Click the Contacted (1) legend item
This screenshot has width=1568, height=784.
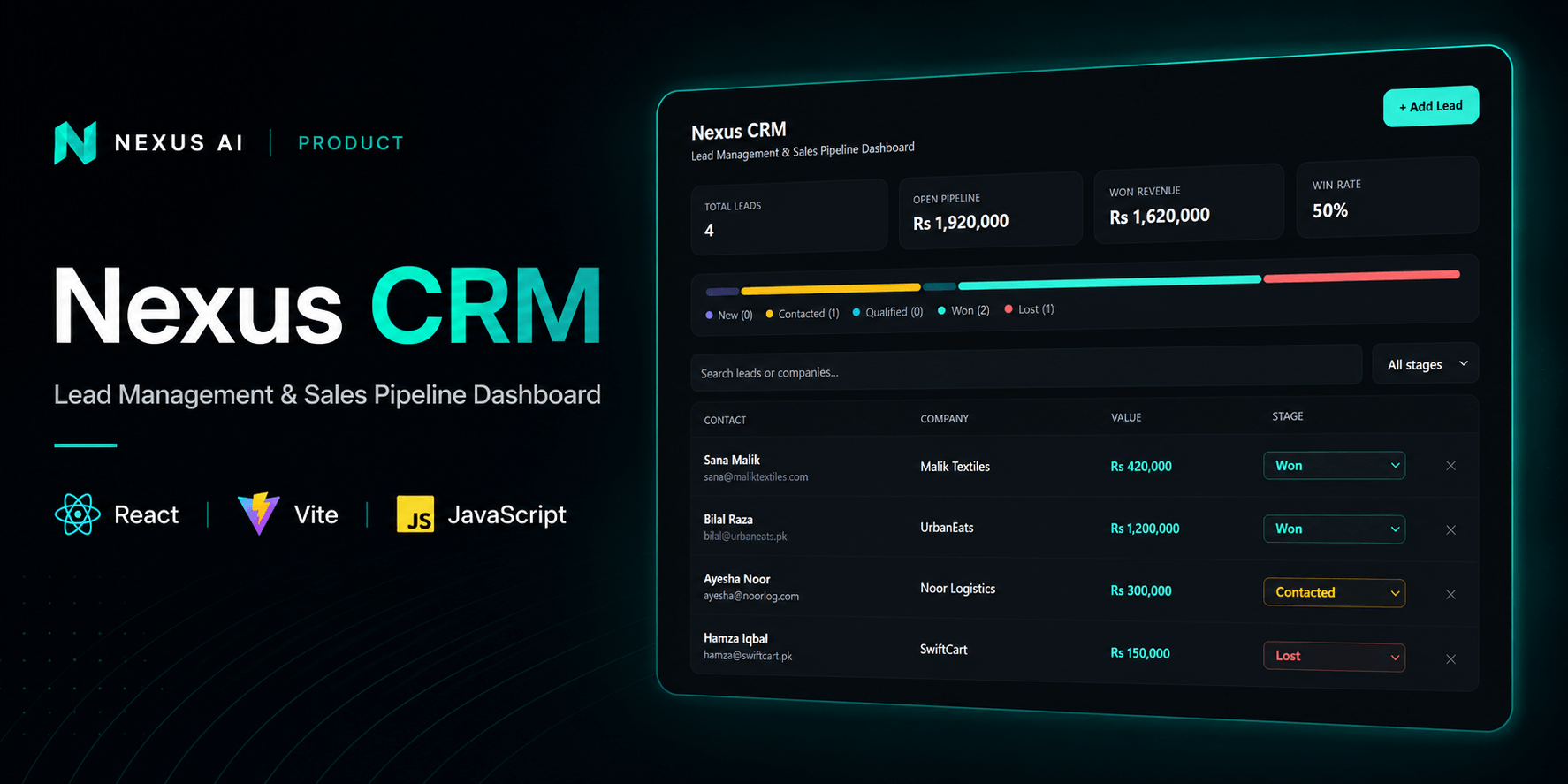(803, 314)
